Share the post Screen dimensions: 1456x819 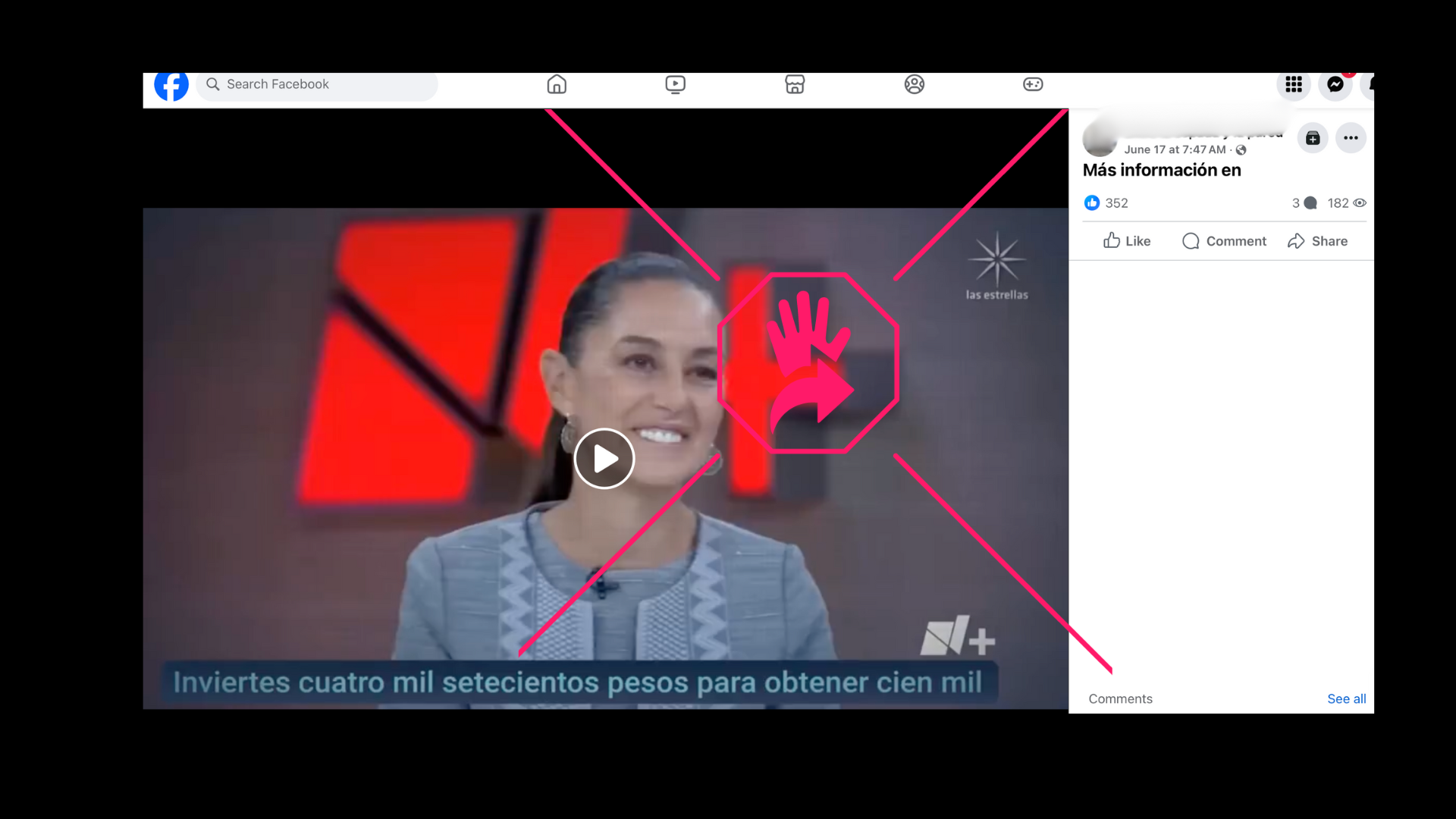click(x=1317, y=241)
